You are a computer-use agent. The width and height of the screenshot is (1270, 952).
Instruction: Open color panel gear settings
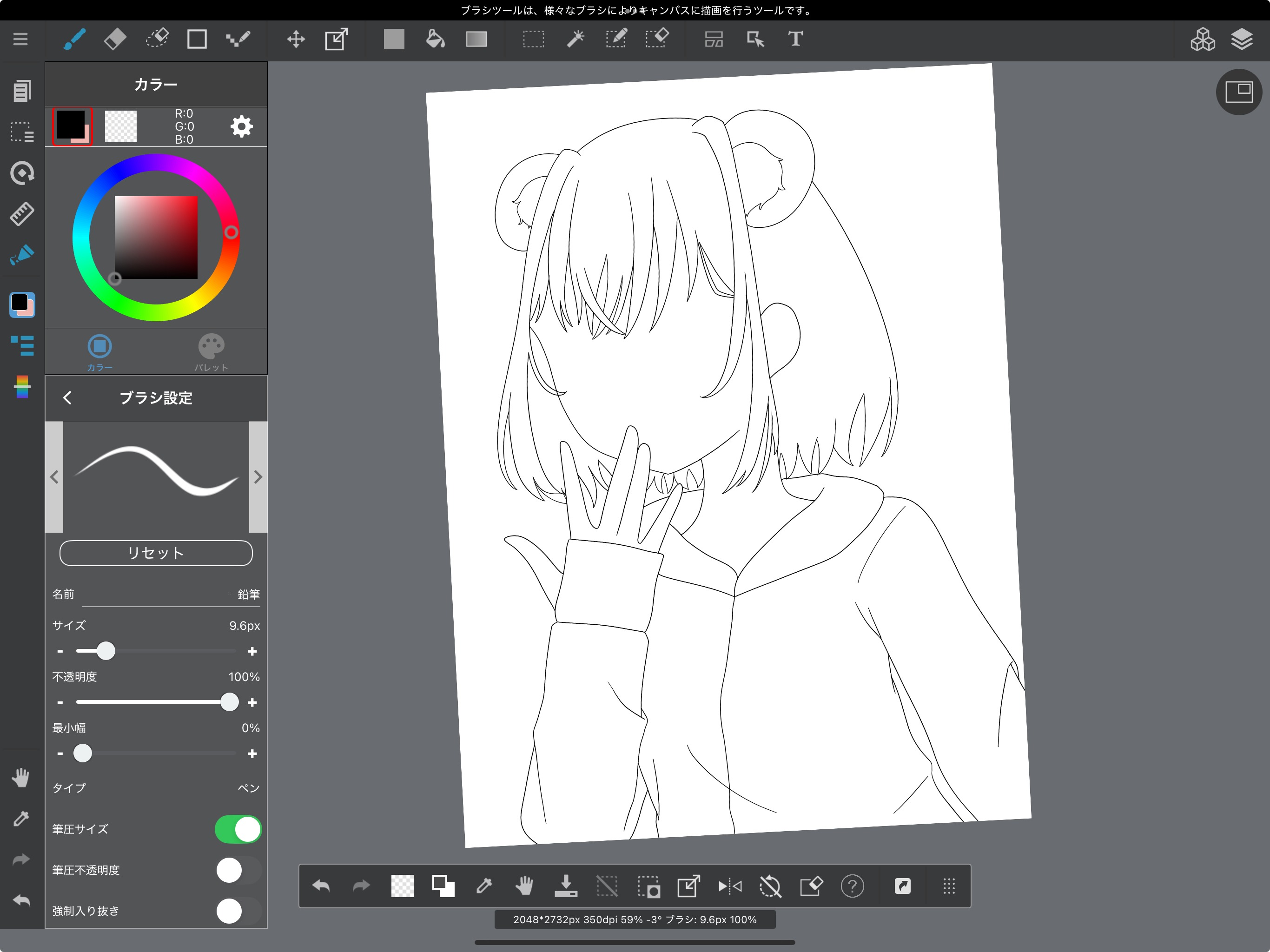pyautogui.click(x=241, y=126)
